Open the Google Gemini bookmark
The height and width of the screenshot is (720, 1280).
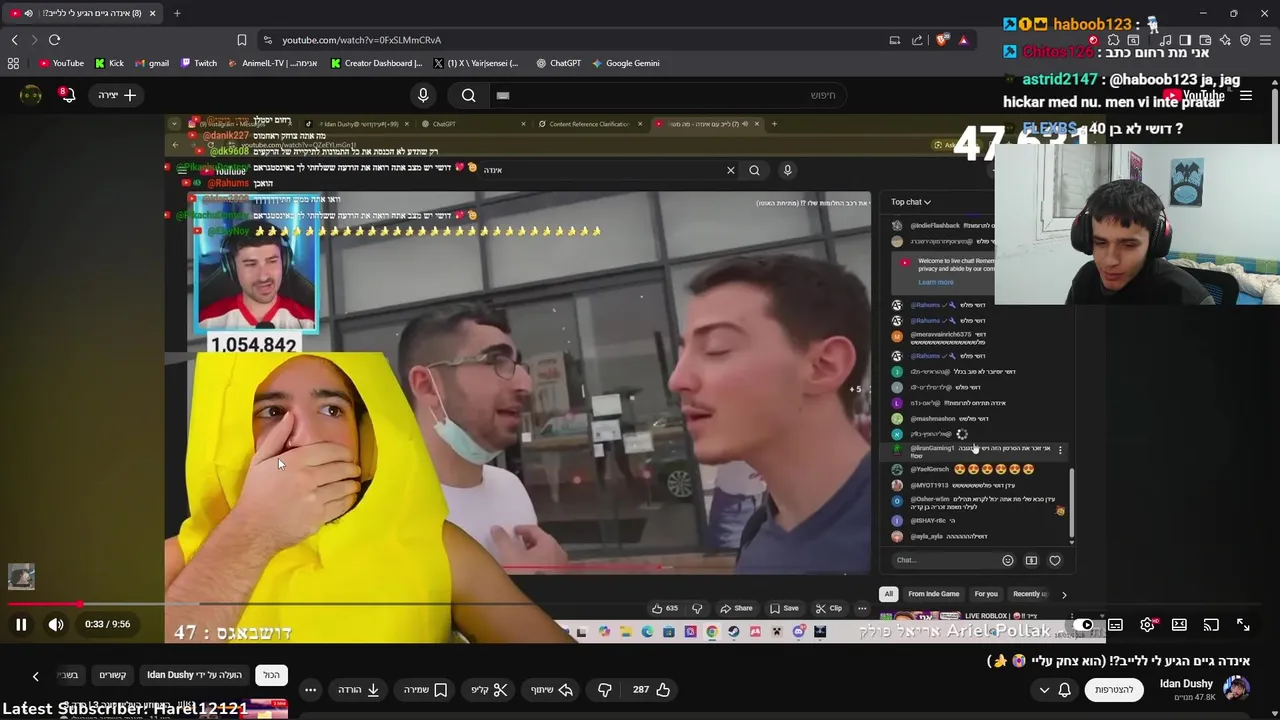pos(625,63)
